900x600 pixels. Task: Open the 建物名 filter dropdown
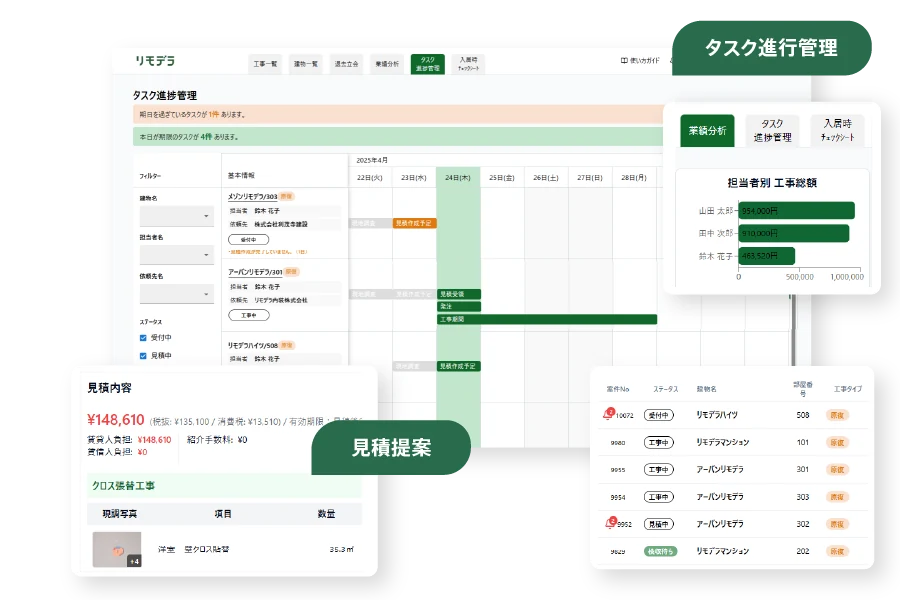click(177, 216)
